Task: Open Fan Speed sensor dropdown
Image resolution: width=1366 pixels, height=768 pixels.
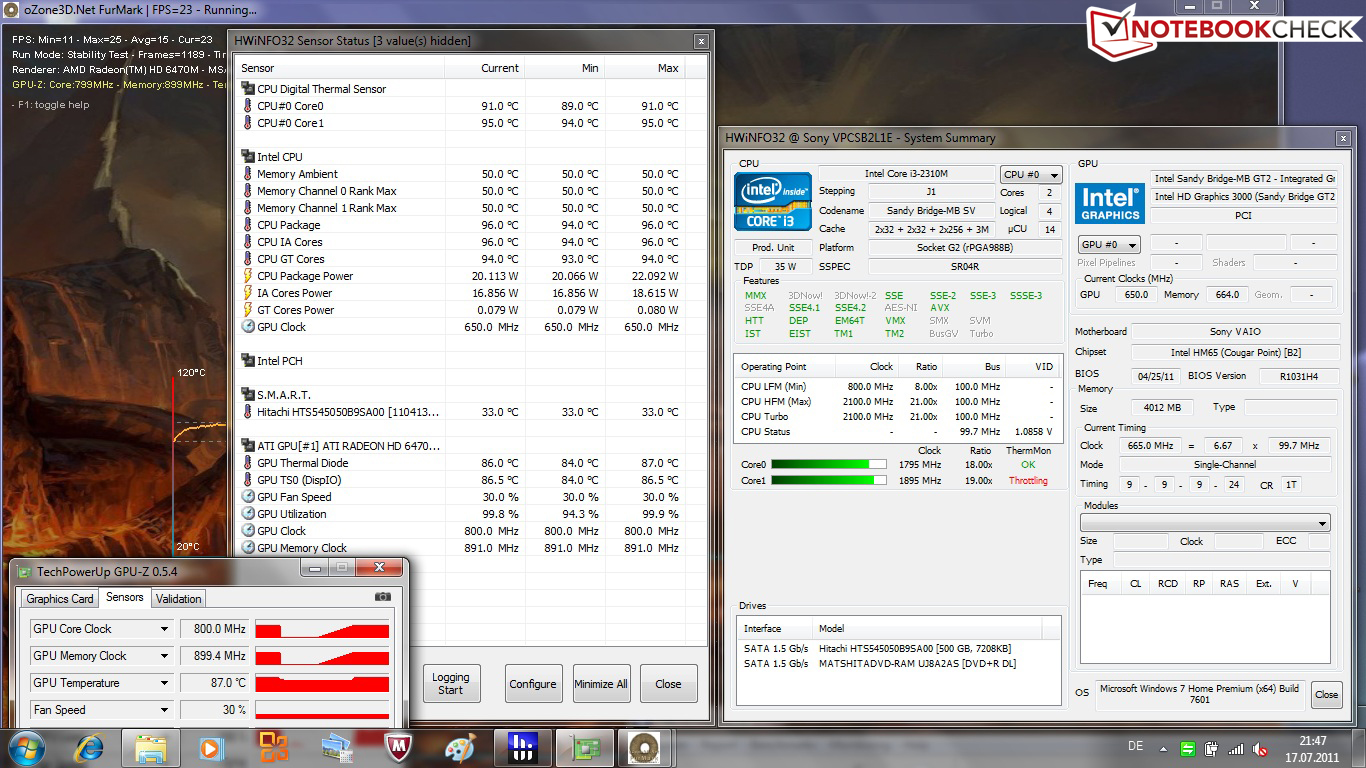Action: 165,710
